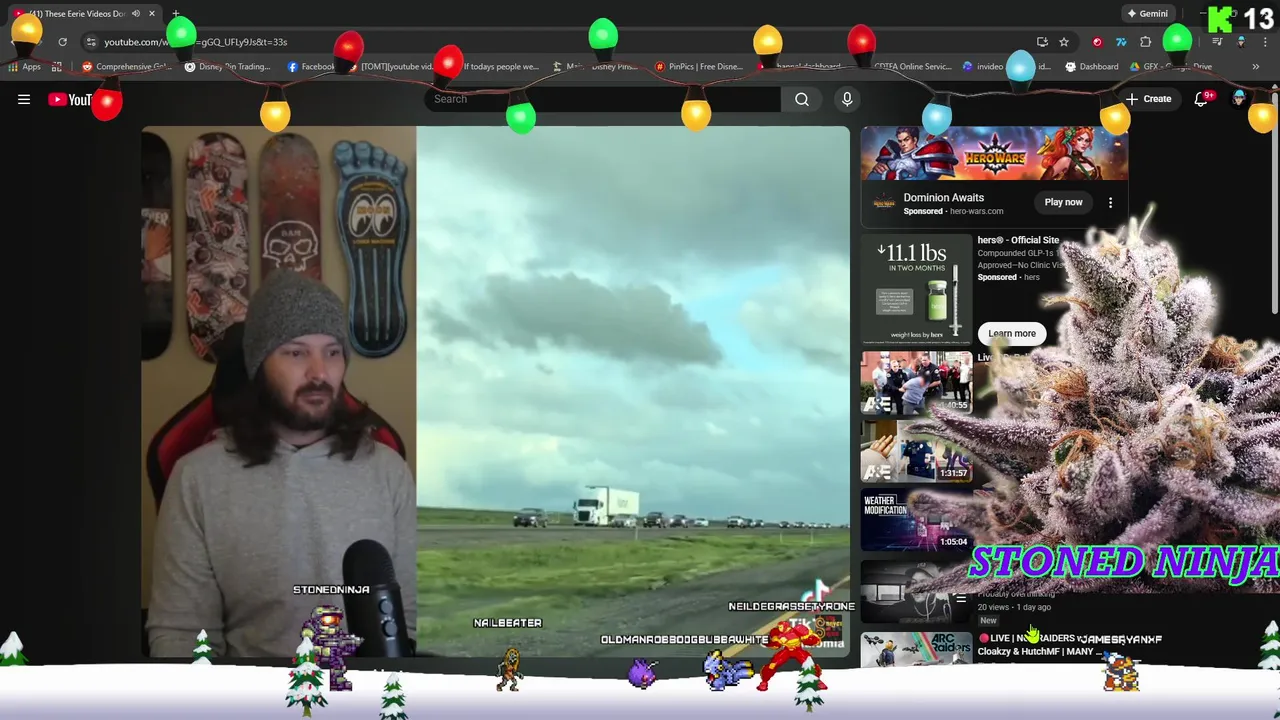Open the 'Disney Pin Trading' bookmark
This screenshot has height=720, width=1280.
coord(228,67)
